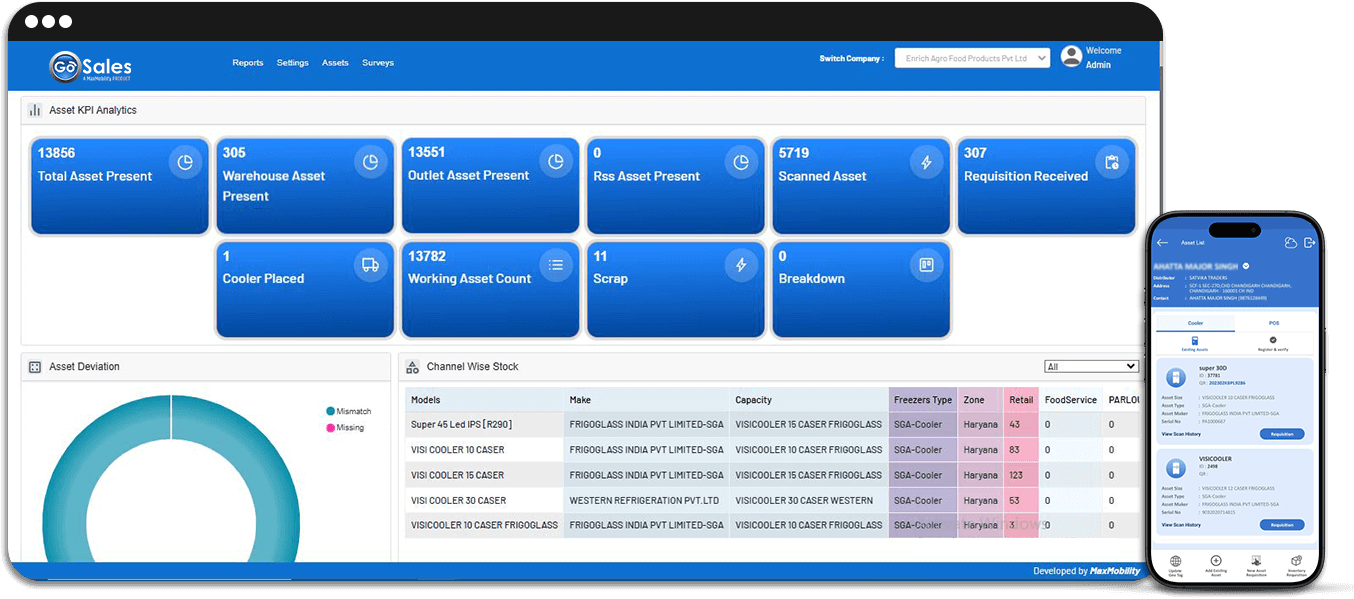Viewport: 1354px width, 599px height.
Task: Click the Channel Wise Stock panel icon
Action: [x=412, y=367]
